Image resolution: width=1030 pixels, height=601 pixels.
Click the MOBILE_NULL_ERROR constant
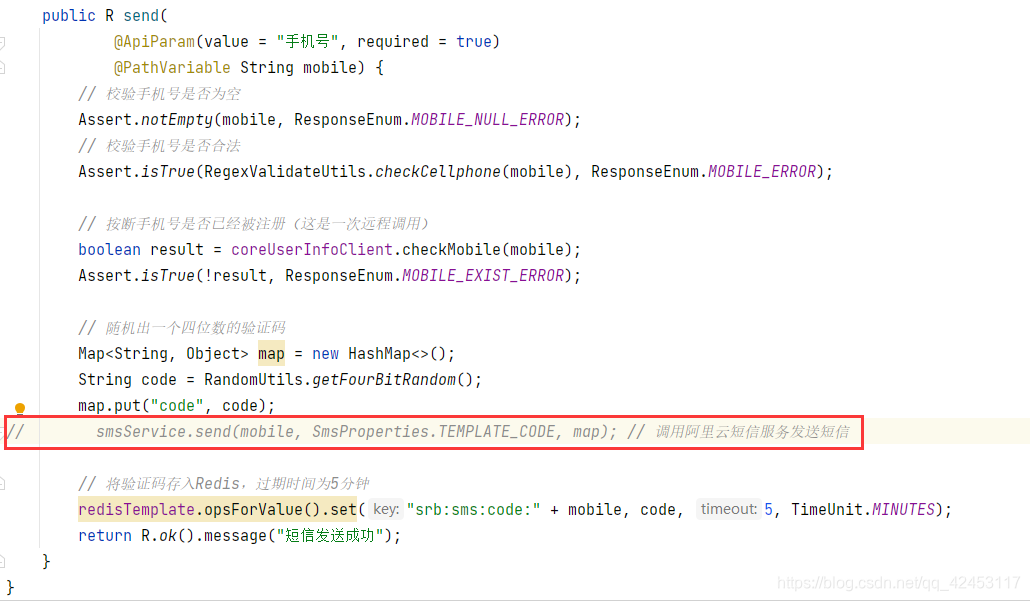pyautogui.click(x=487, y=120)
